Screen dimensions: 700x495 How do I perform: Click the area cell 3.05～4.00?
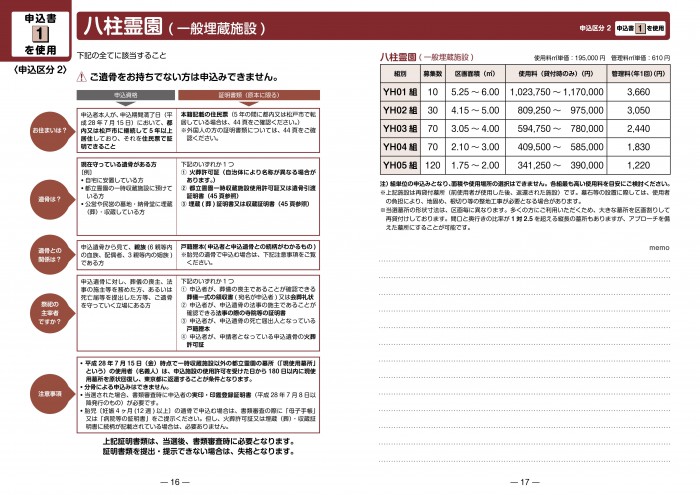[x=475, y=129]
